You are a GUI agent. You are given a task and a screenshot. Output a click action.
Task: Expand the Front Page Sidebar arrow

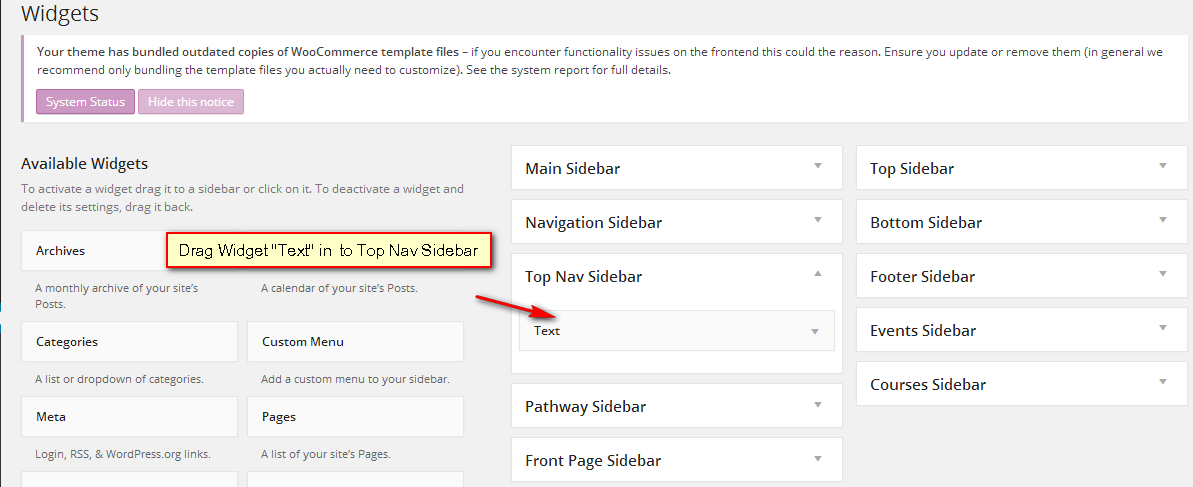coord(817,458)
